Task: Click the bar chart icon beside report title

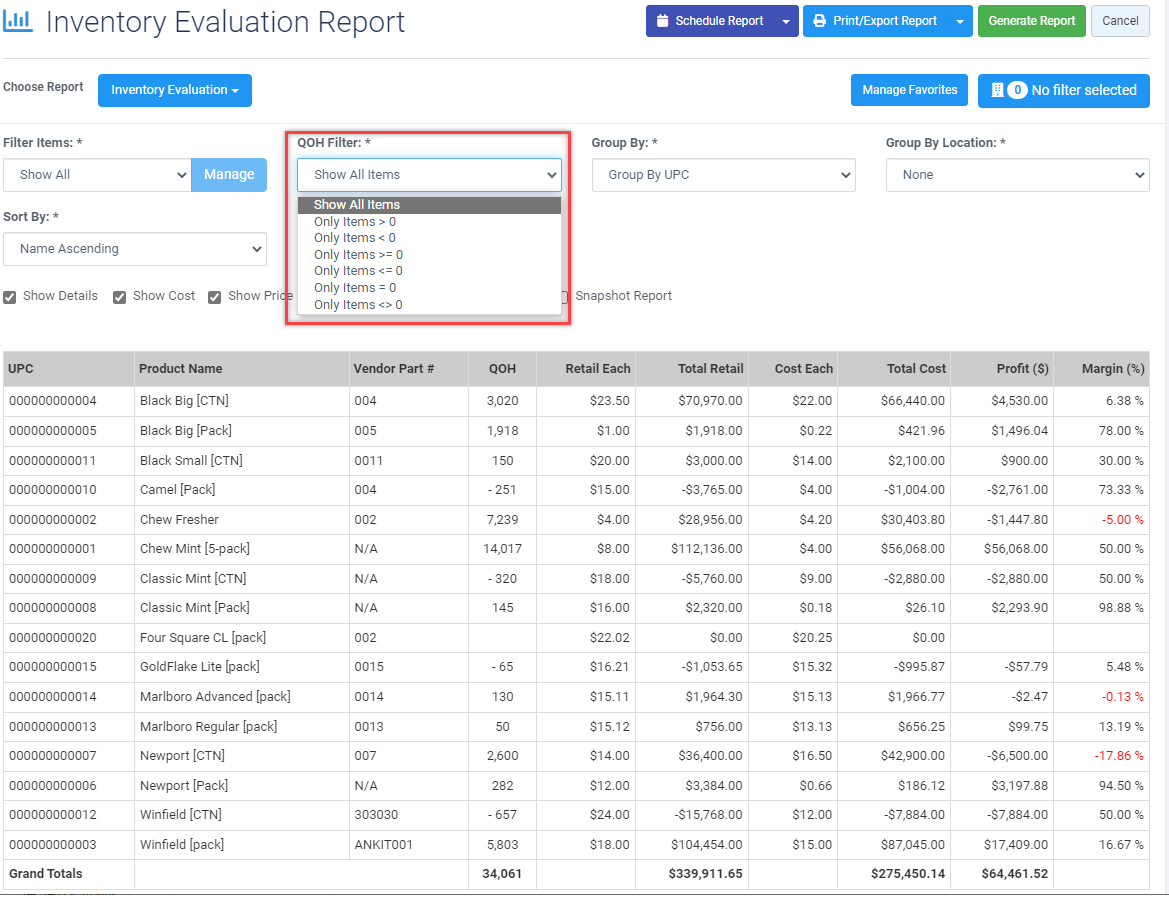Action: [x=18, y=21]
